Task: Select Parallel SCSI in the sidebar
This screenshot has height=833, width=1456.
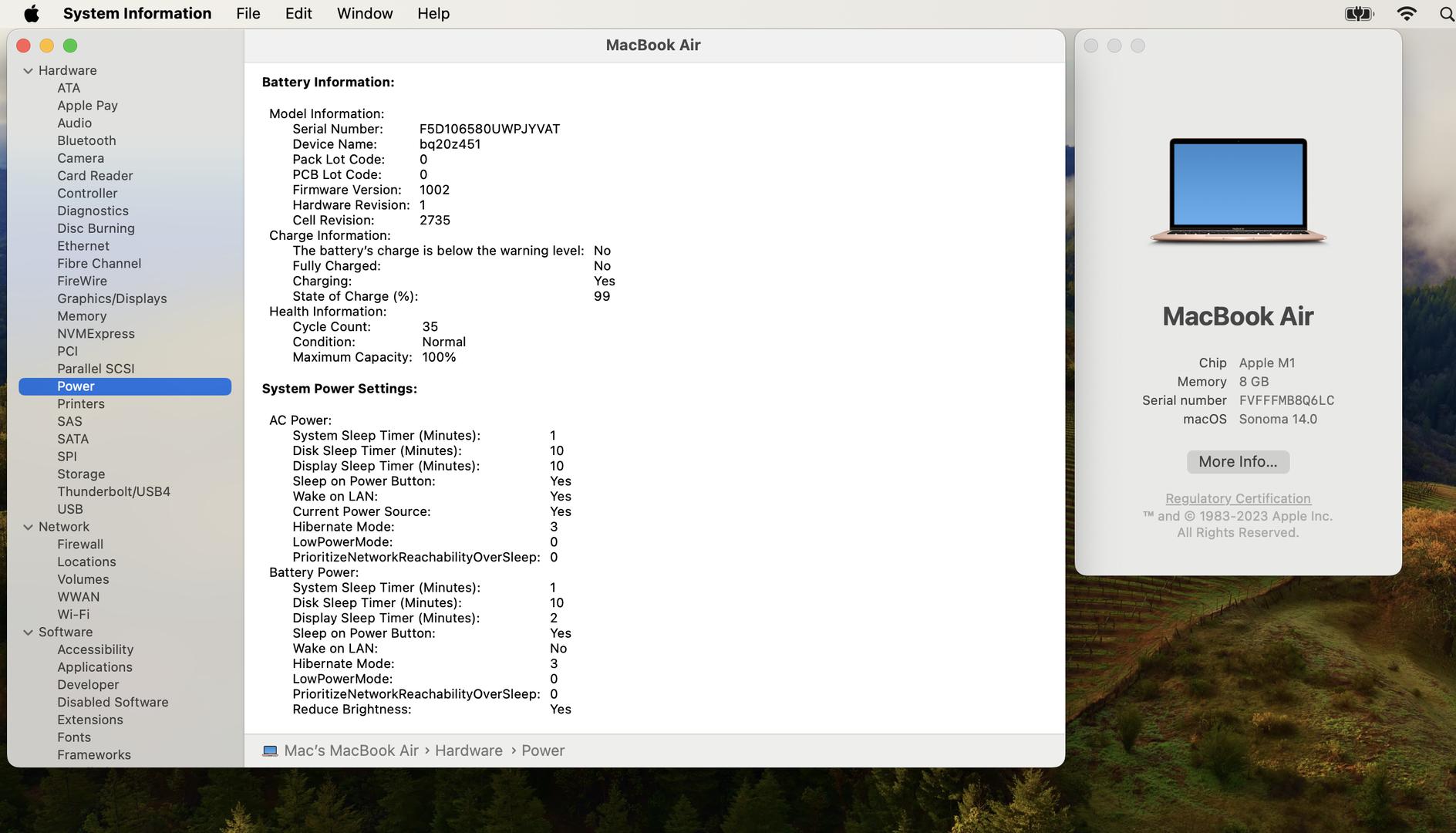Action: pos(96,369)
